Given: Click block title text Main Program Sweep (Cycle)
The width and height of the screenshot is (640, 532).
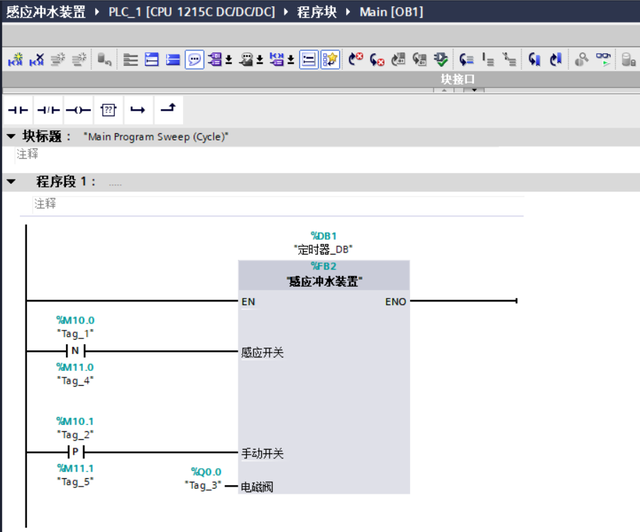Looking at the screenshot, I should coord(156,137).
